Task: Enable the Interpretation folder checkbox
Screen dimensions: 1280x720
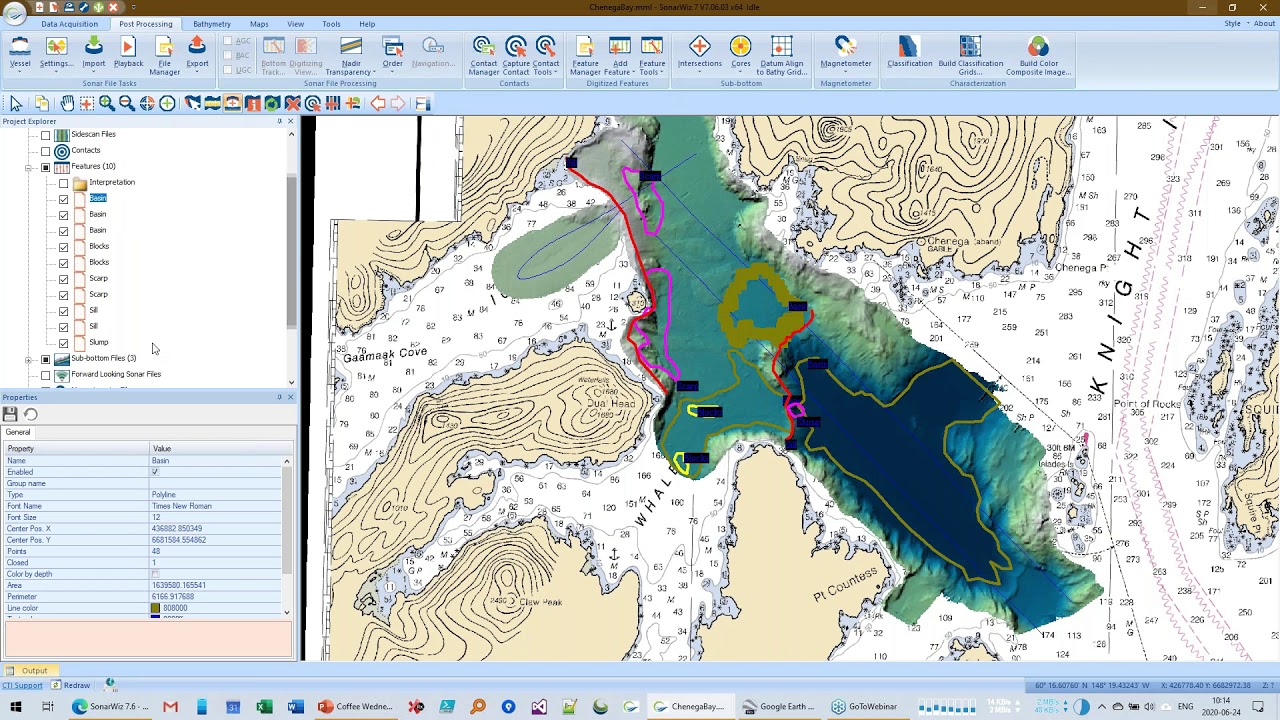Action: [x=64, y=183]
